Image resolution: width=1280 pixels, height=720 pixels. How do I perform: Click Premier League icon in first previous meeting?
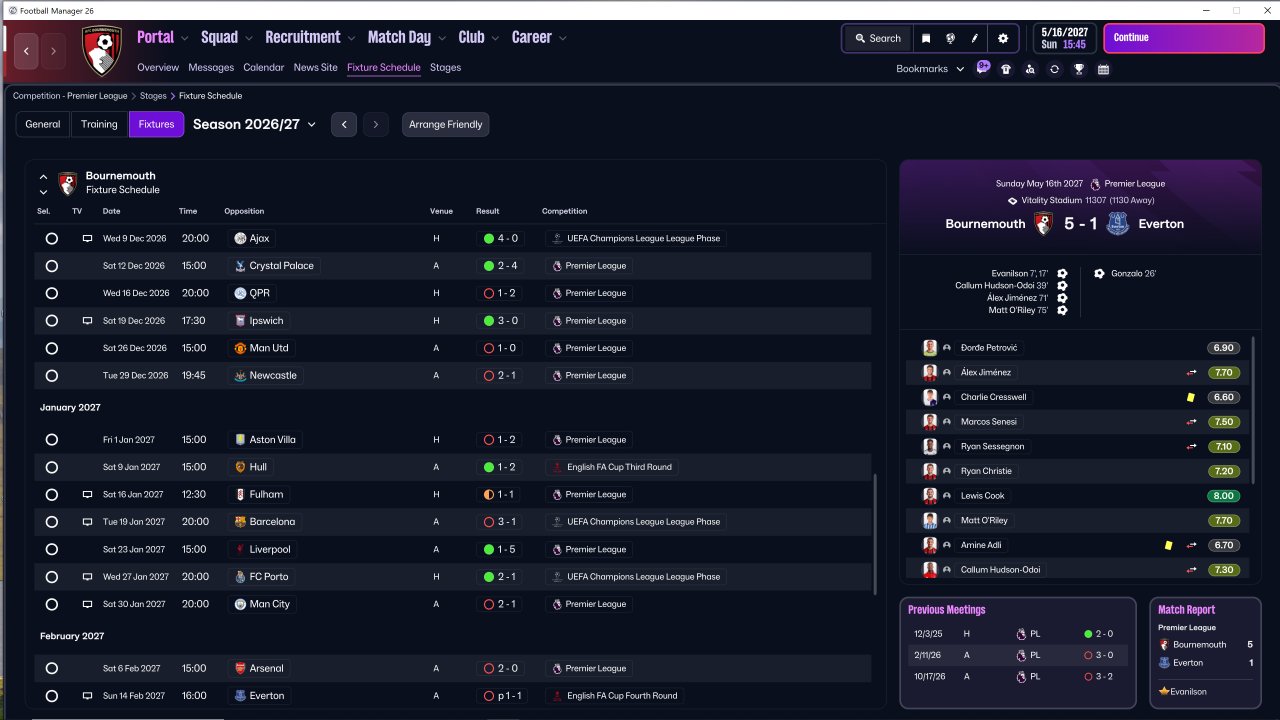[1020, 634]
